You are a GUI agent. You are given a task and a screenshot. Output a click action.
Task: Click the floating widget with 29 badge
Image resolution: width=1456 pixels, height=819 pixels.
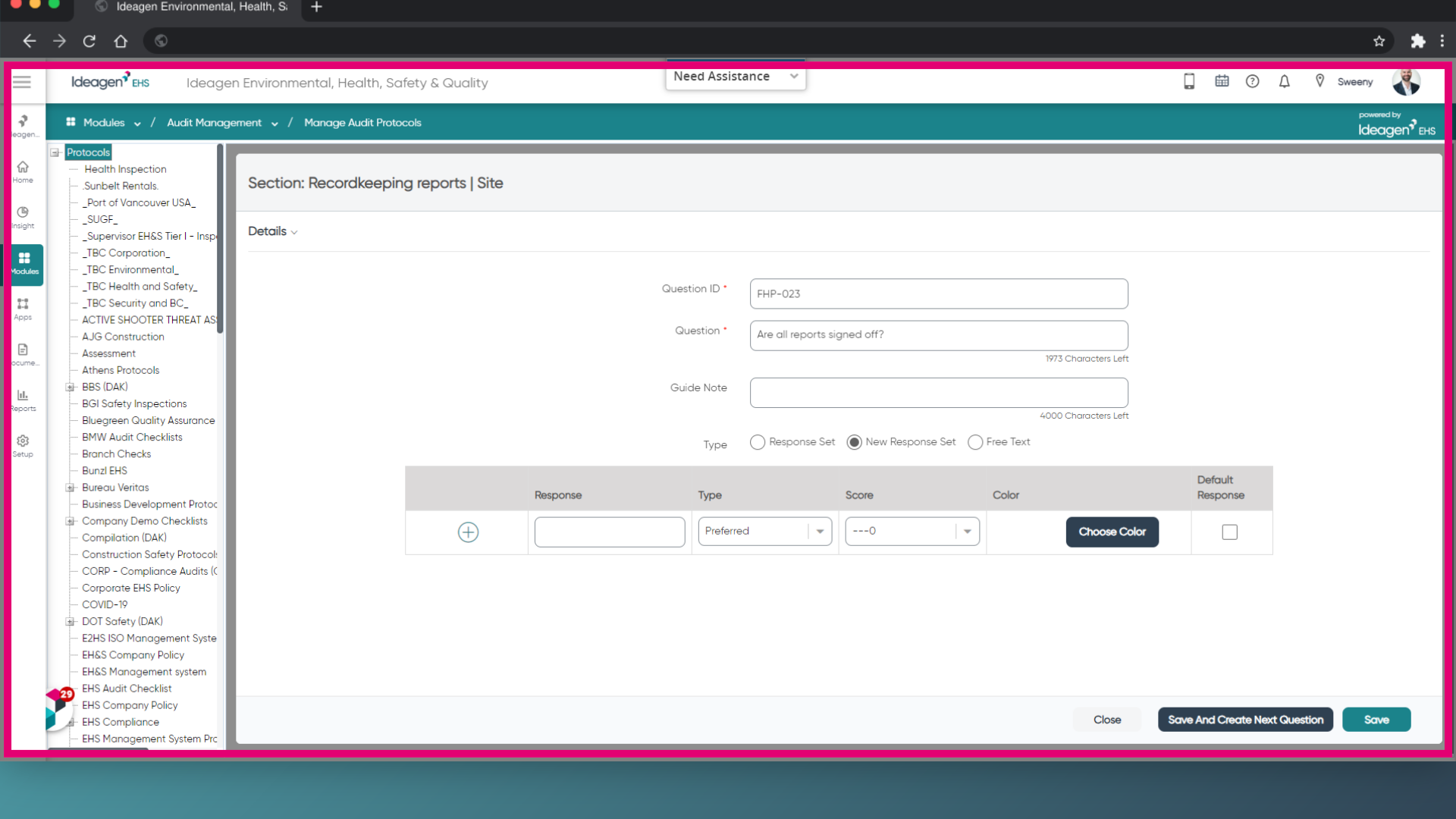pos(58,708)
